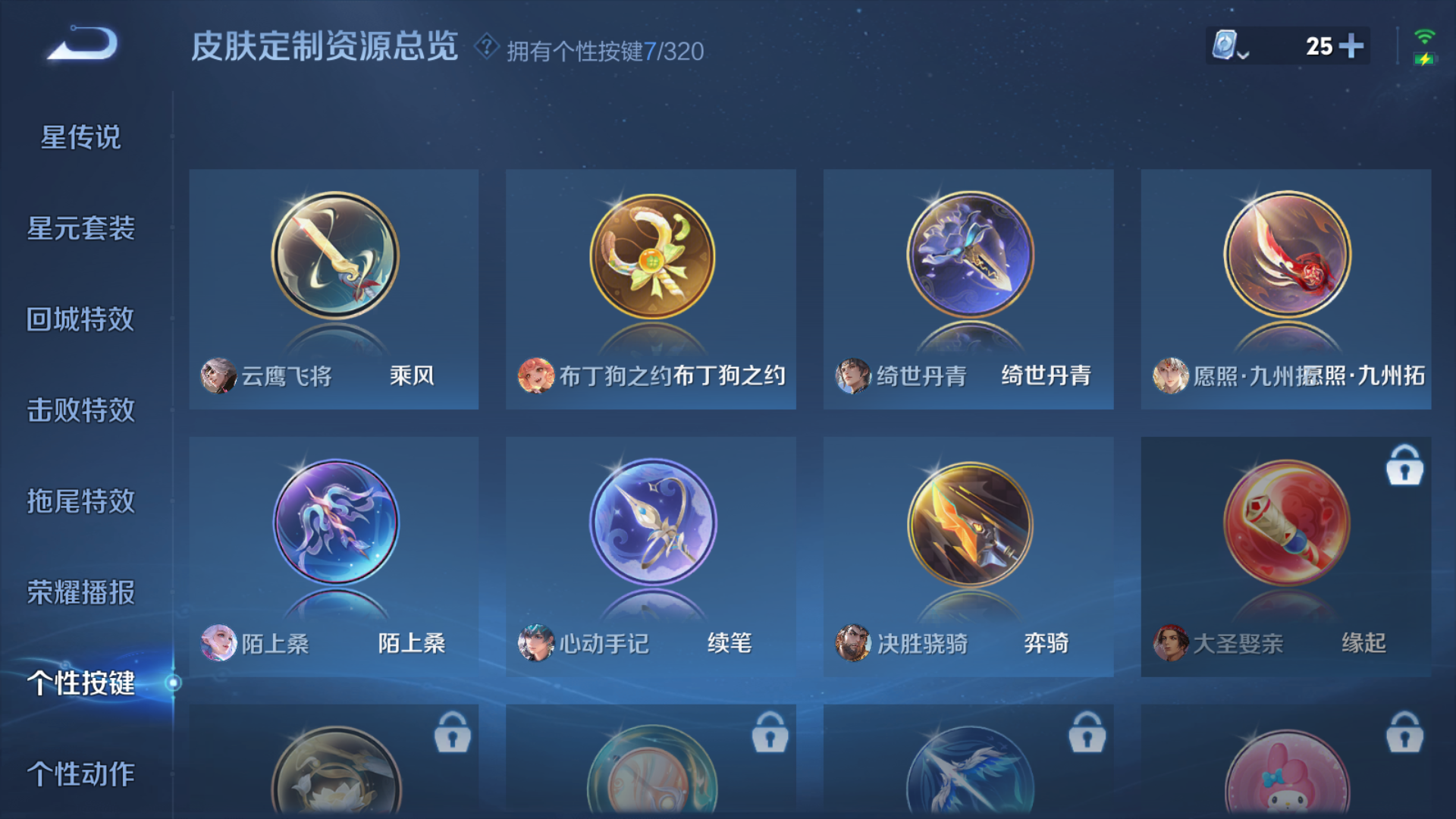Tap the lock on 大圣娶亲 缘起 card
Screen dimensions: 1456x819
click(x=1404, y=465)
